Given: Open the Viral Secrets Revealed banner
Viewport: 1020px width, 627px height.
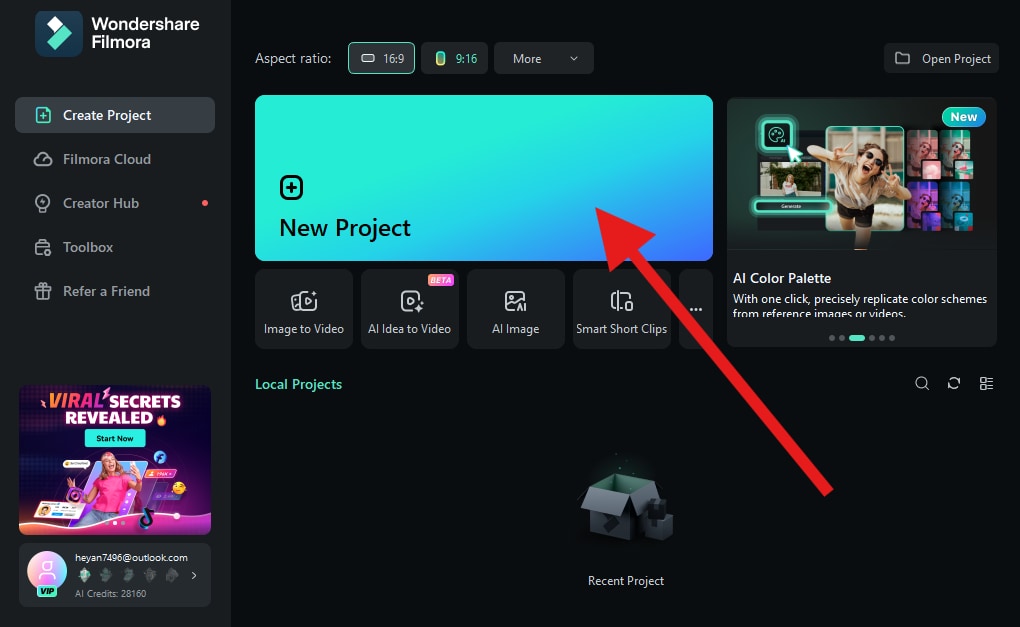Looking at the screenshot, I should (115, 460).
